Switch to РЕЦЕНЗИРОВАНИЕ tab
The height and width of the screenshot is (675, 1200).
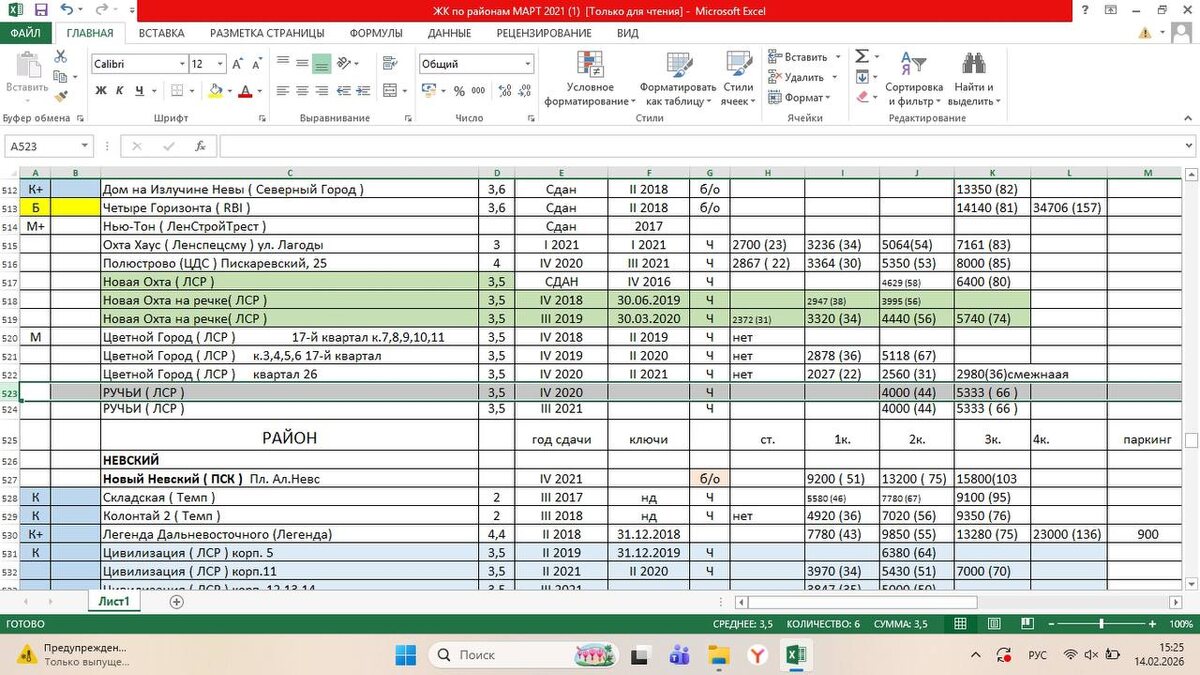[x=544, y=33]
